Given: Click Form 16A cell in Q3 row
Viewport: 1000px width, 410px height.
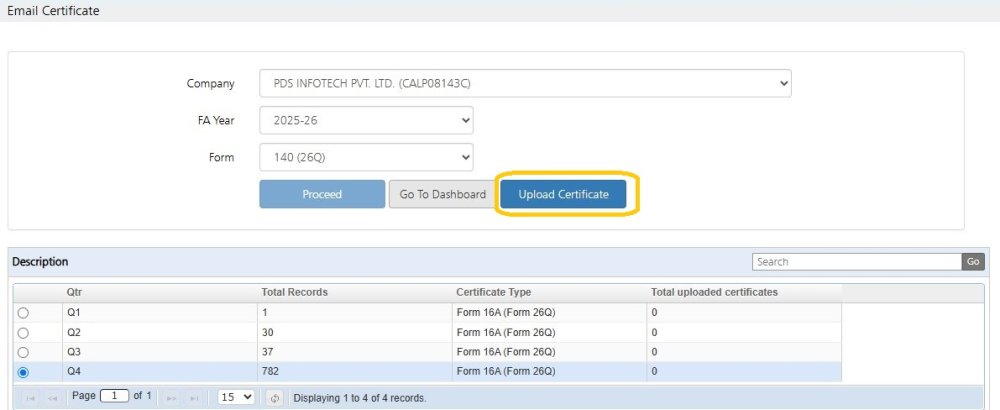Looking at the screenshot, I should coord(549,352).
